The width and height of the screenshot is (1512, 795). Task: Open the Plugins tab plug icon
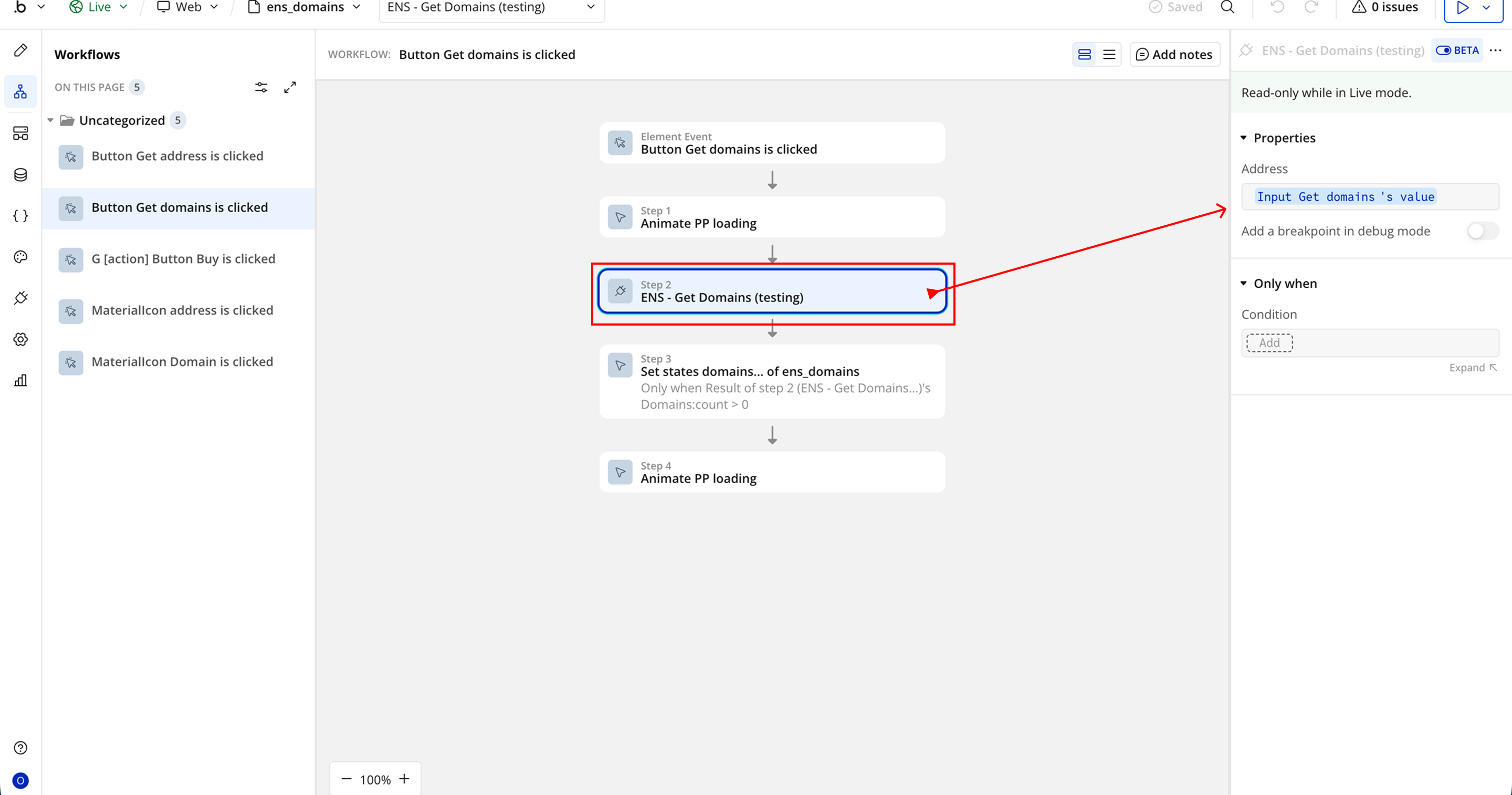click(20, 298)
